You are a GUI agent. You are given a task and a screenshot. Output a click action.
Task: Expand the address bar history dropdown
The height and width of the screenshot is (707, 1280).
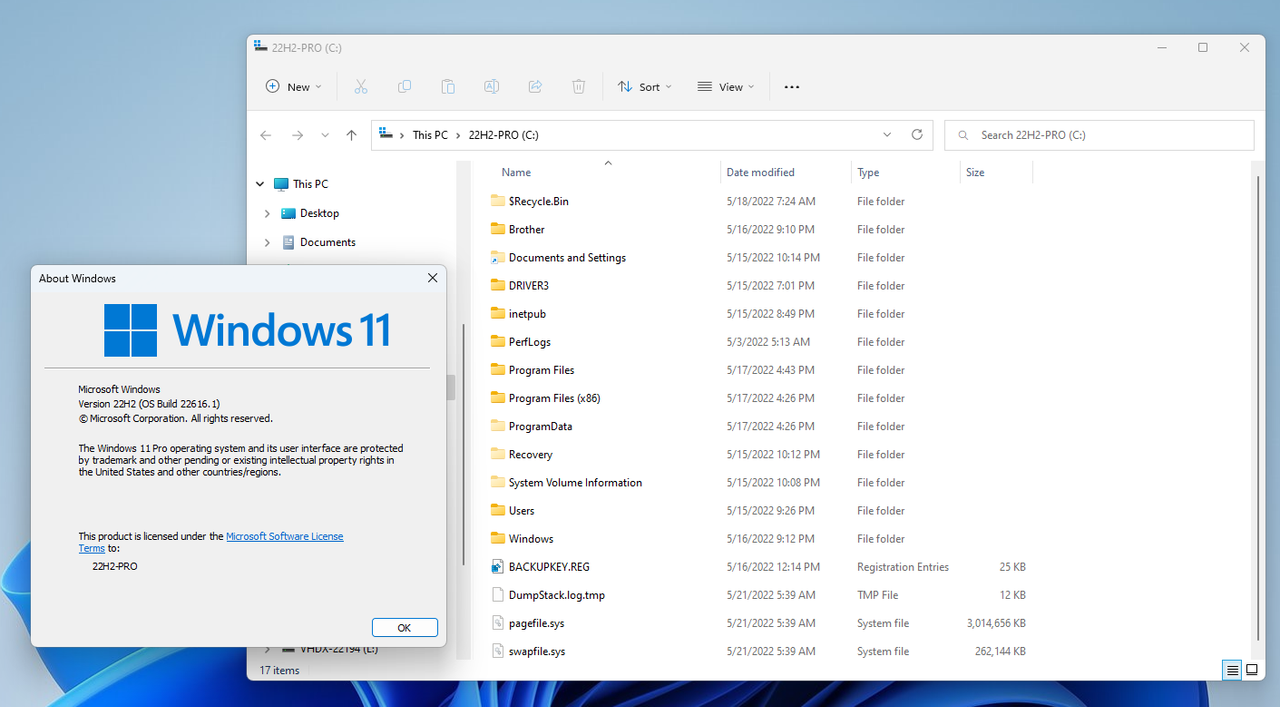pyautogui.click(x=887, y=135)
